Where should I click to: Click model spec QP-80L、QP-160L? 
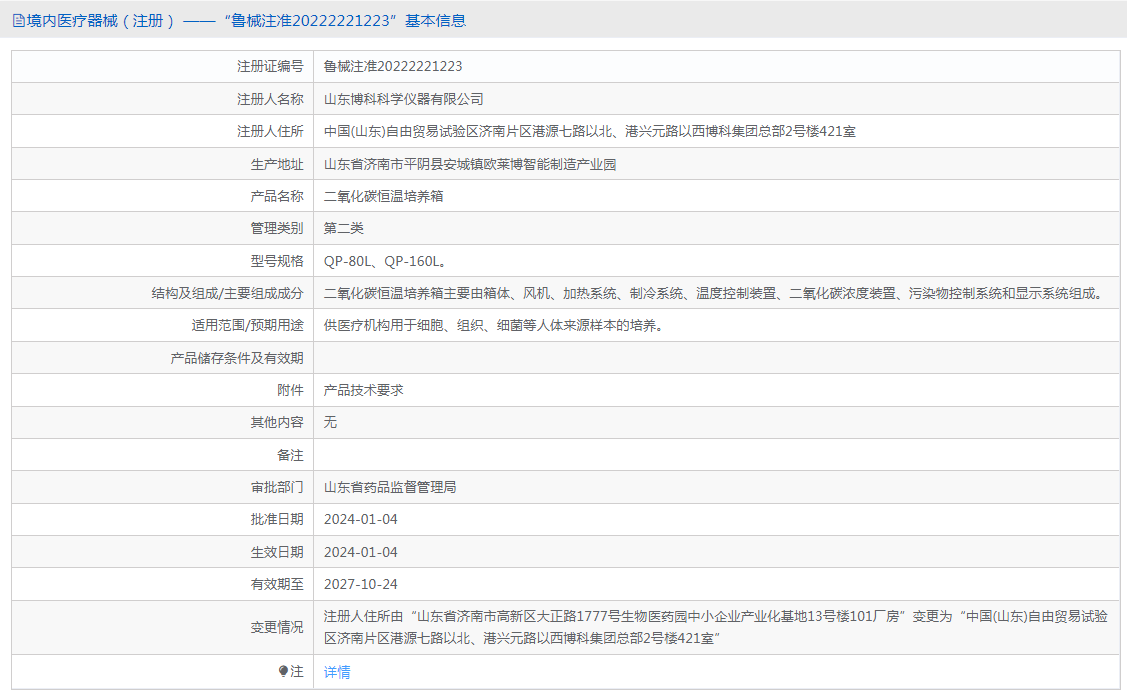pos(385,261)
